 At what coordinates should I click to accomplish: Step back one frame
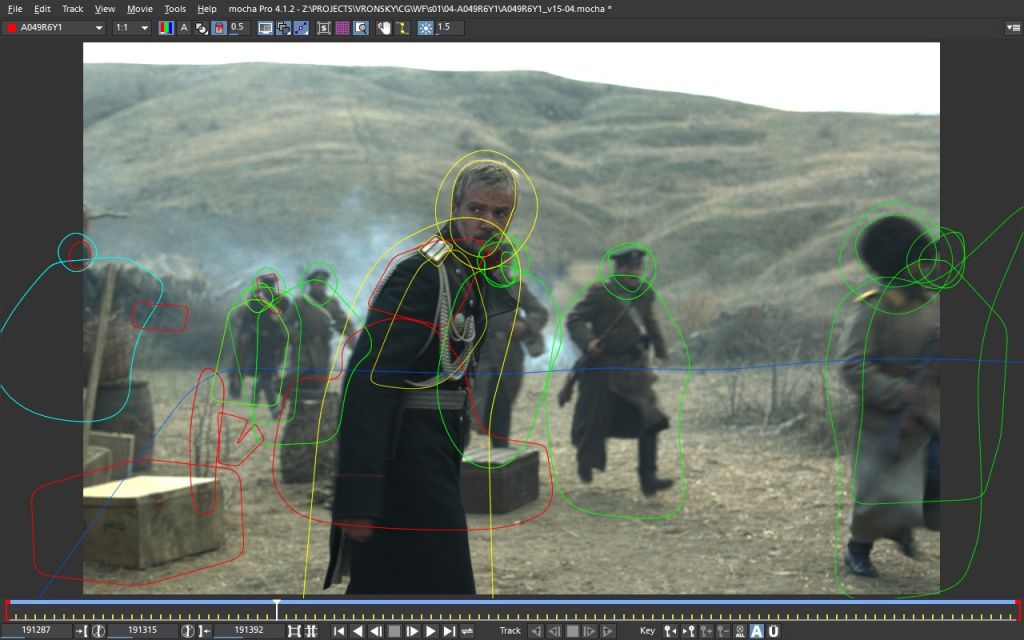tap(376, 631)
